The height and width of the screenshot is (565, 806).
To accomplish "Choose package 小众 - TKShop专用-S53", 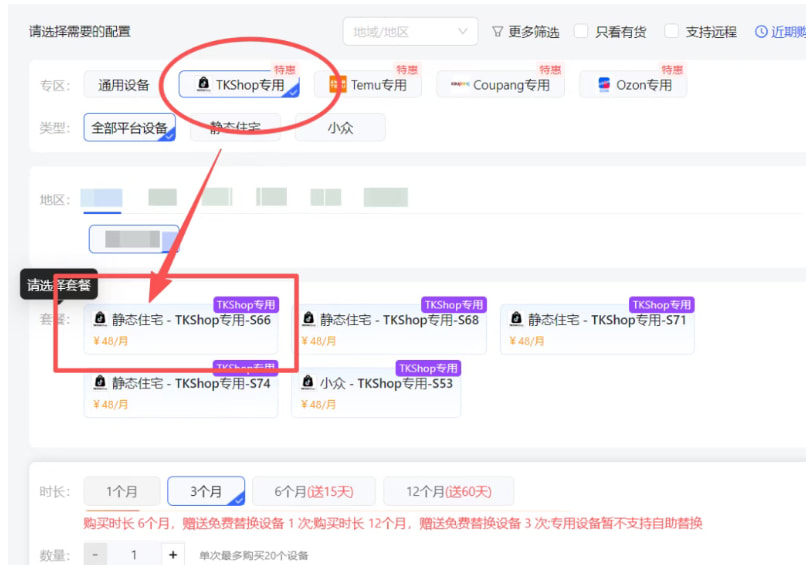I will pyautogui.click(x=376, y=392).
